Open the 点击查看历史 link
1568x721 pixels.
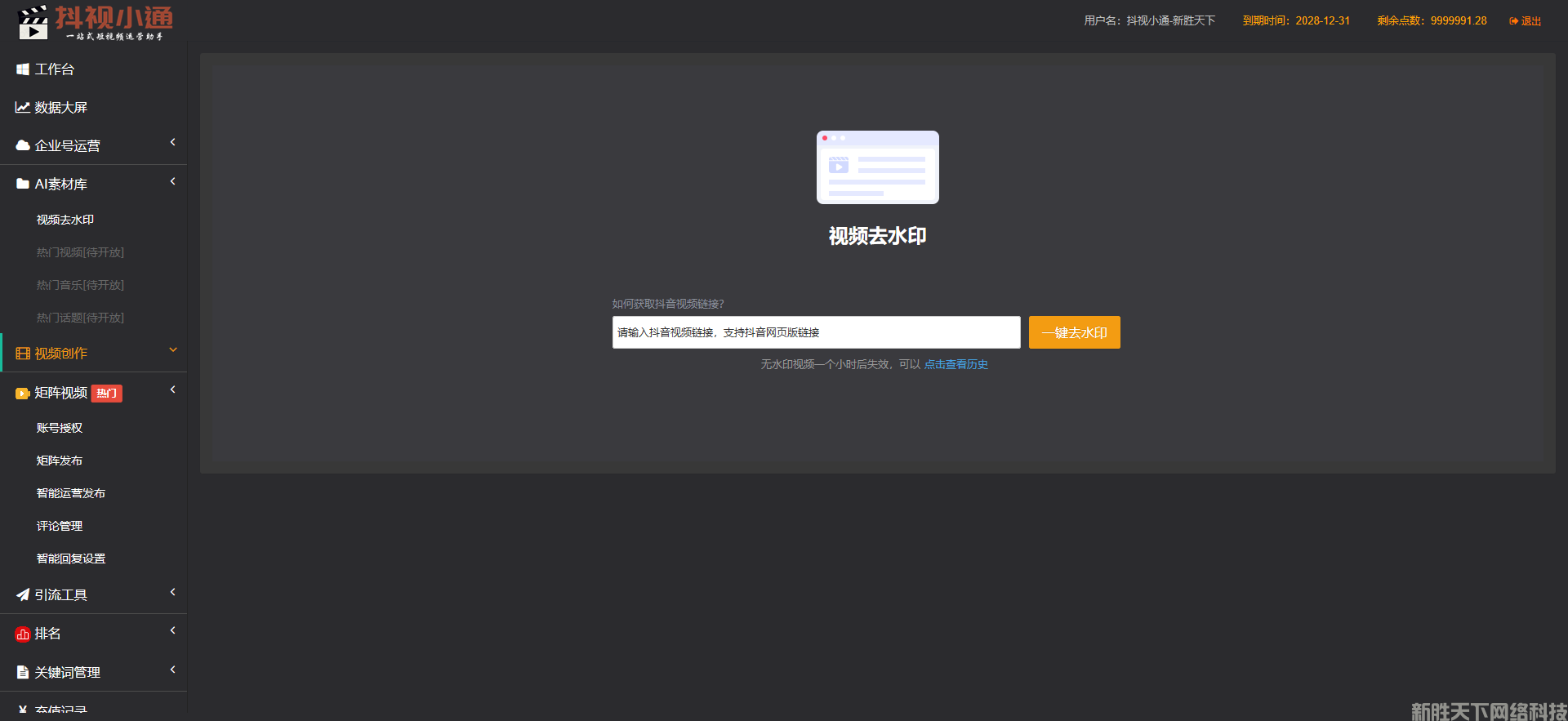pyautogui.click(x=956, y=364)
